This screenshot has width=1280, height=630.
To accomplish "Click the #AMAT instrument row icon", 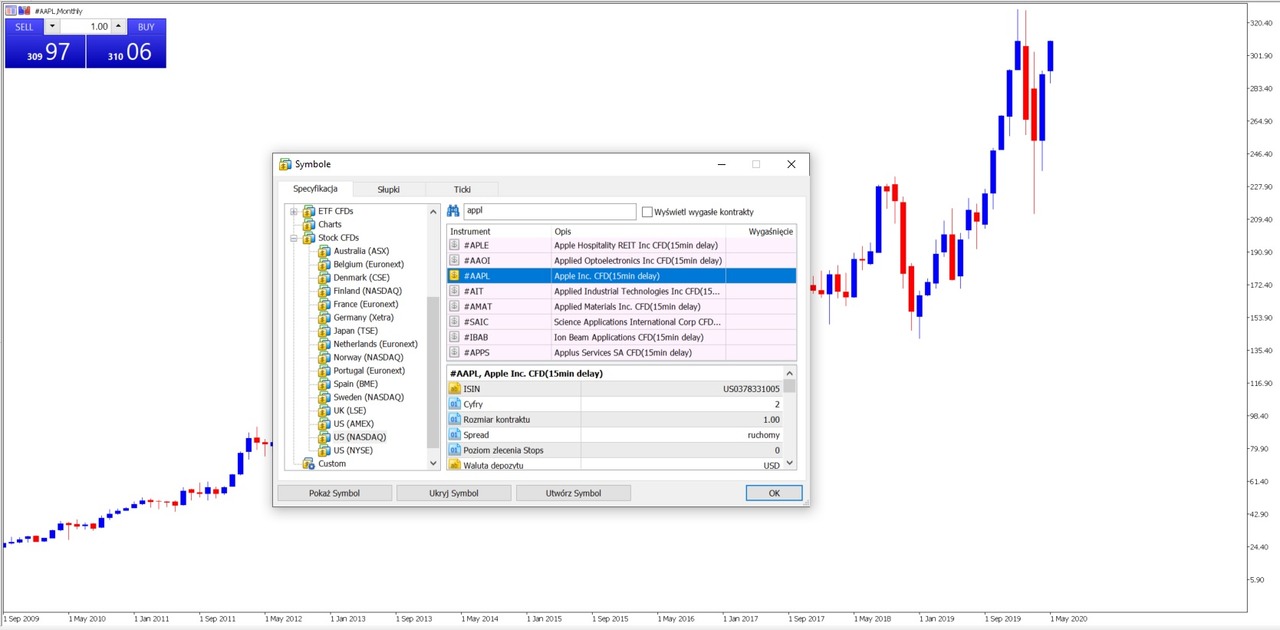I will [x=454, y=306].
